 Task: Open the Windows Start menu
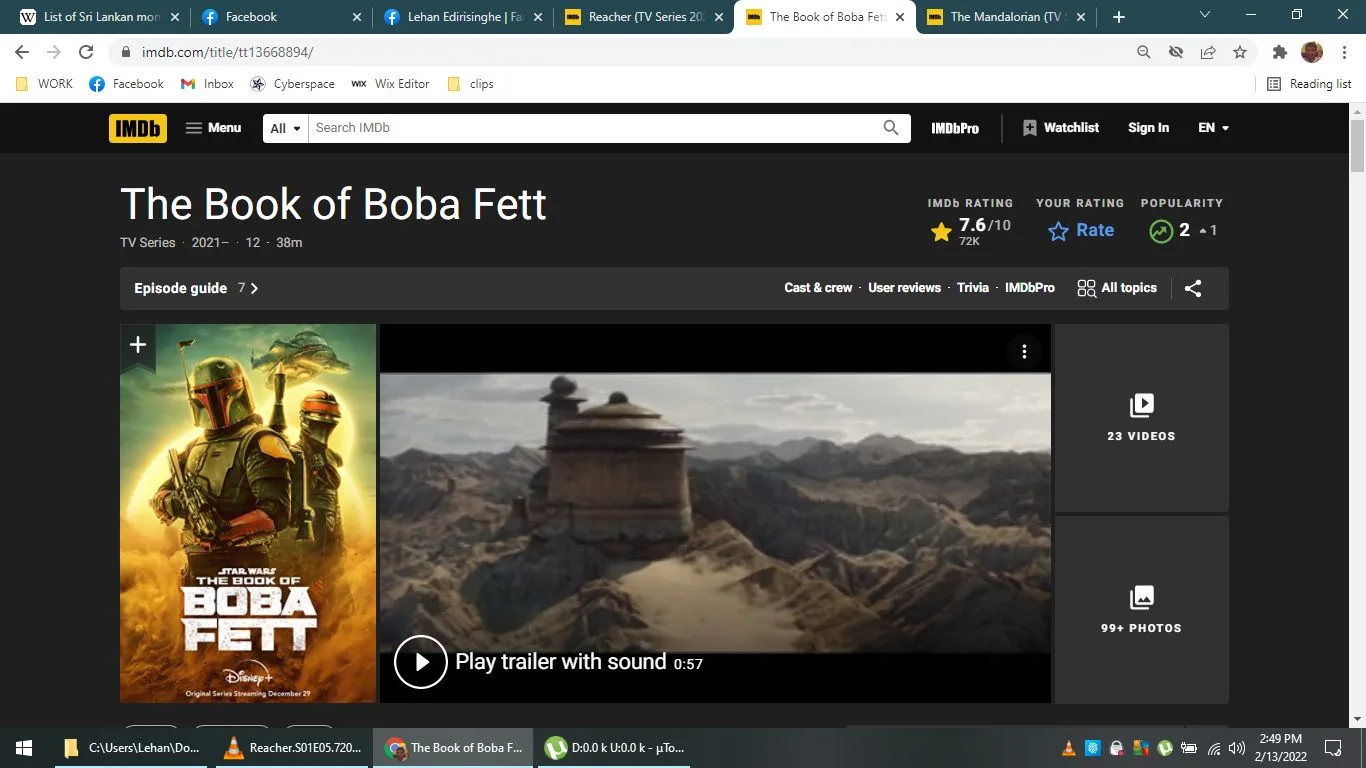click(x=24, y=748)
